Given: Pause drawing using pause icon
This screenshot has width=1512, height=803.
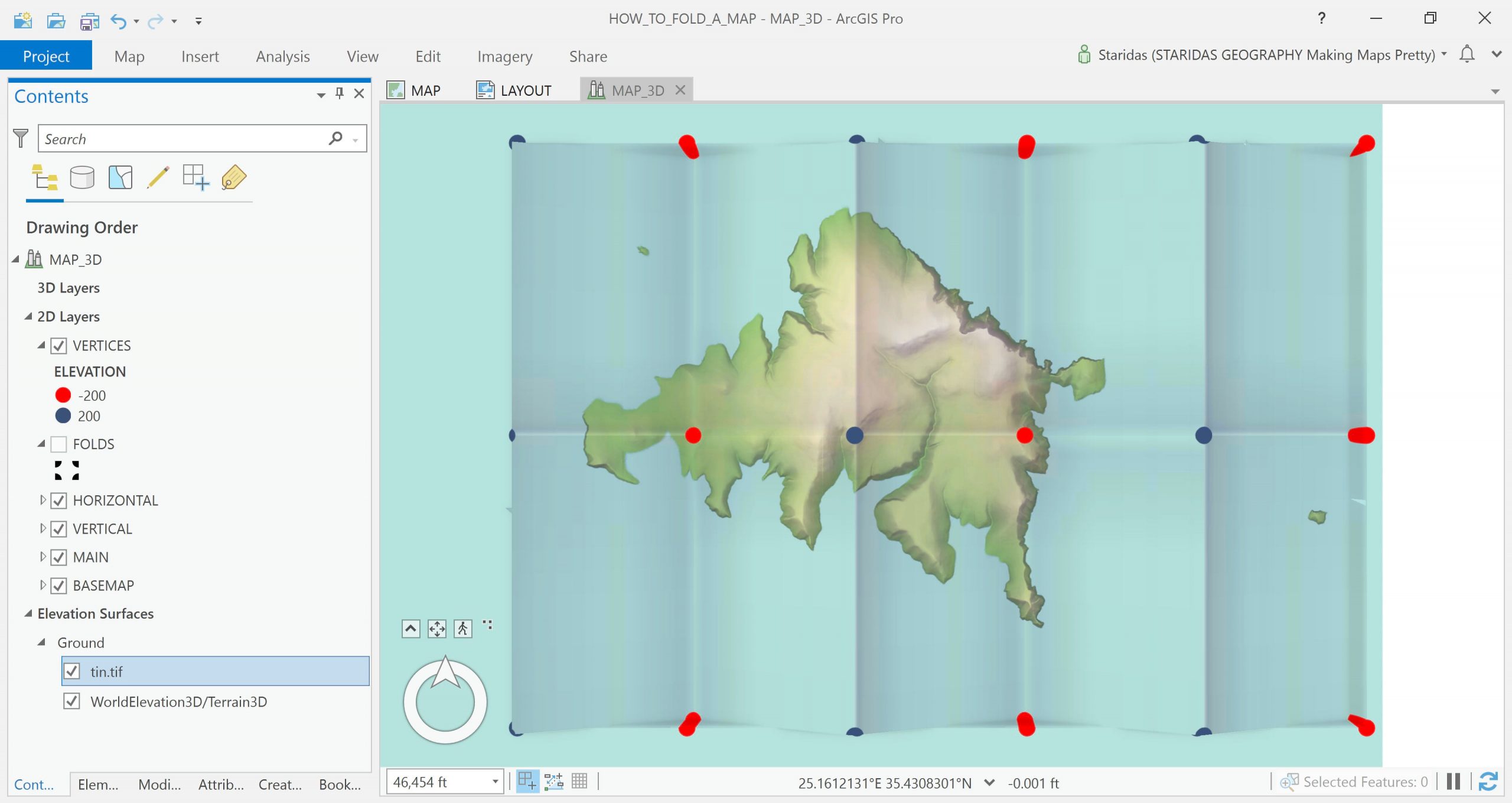Looking at the screenshot, I should coord(1454,782).
